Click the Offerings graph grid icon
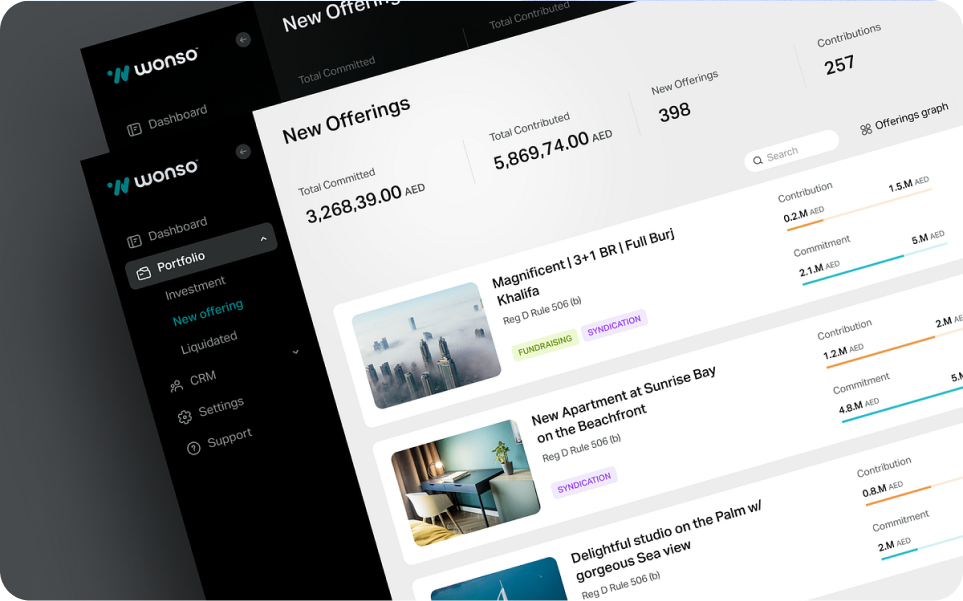Image resolution: width=963 pixels, height=601 pixels. (x=866, y=129)
